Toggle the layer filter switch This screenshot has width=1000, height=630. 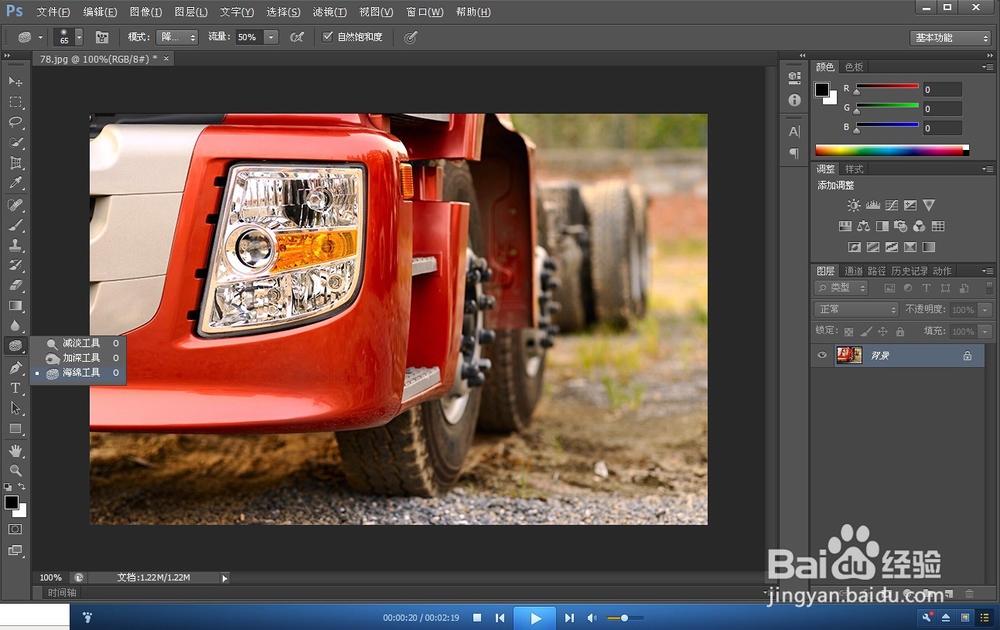click(989, 288)
